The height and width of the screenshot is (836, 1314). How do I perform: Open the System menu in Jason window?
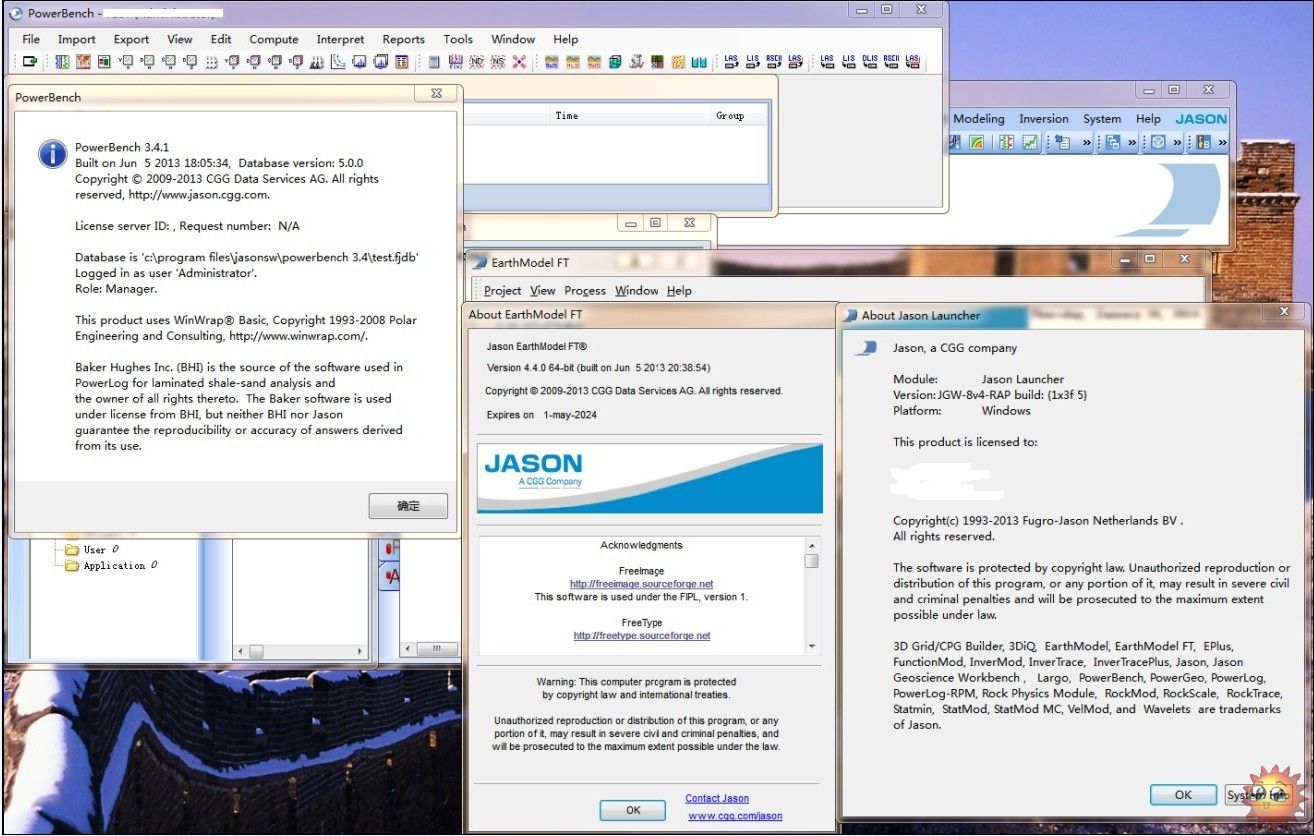(x=1102, y=118)
